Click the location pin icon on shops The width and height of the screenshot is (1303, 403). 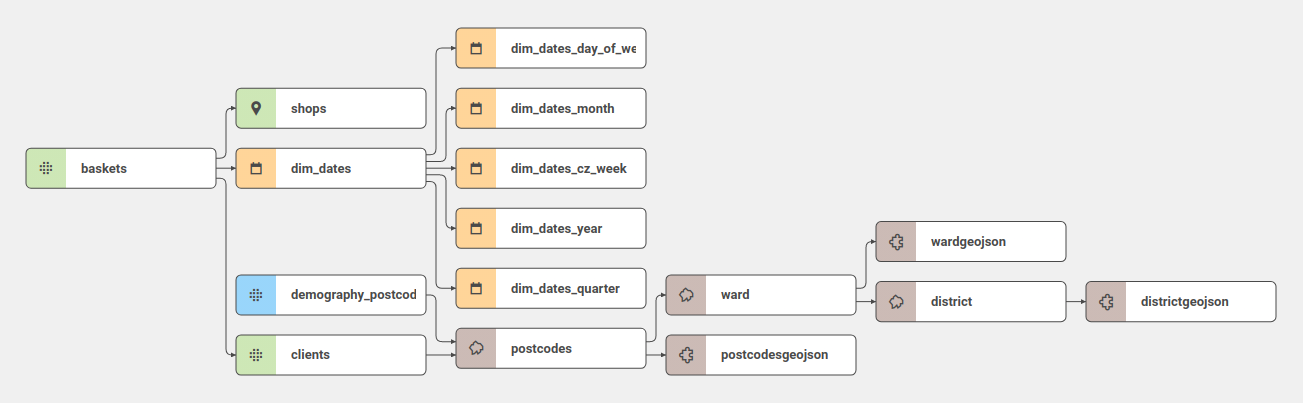pyautogui.click(x=256, y=108)
